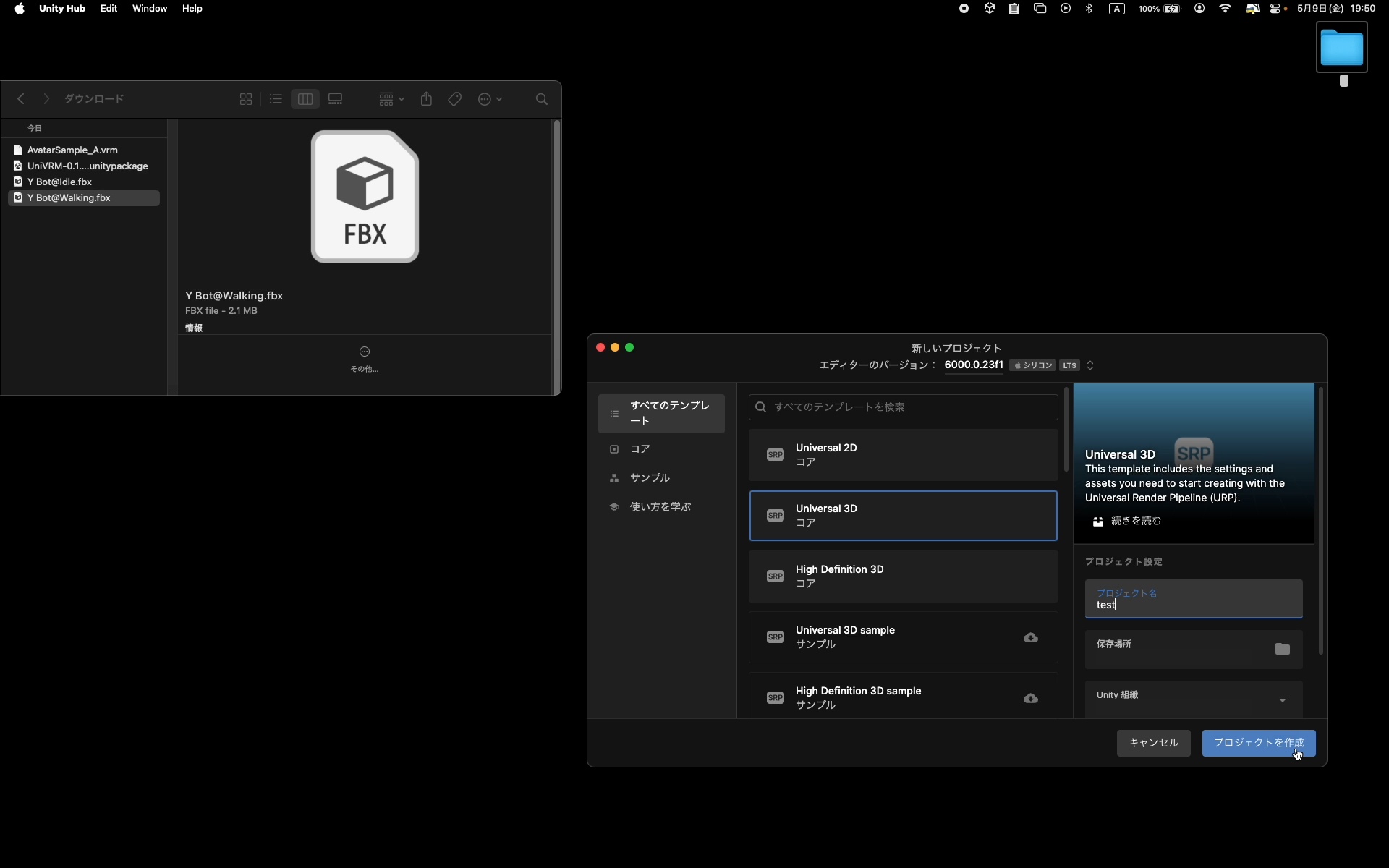Click the Universal 2D template SRP icon

(x=775, y=455)
